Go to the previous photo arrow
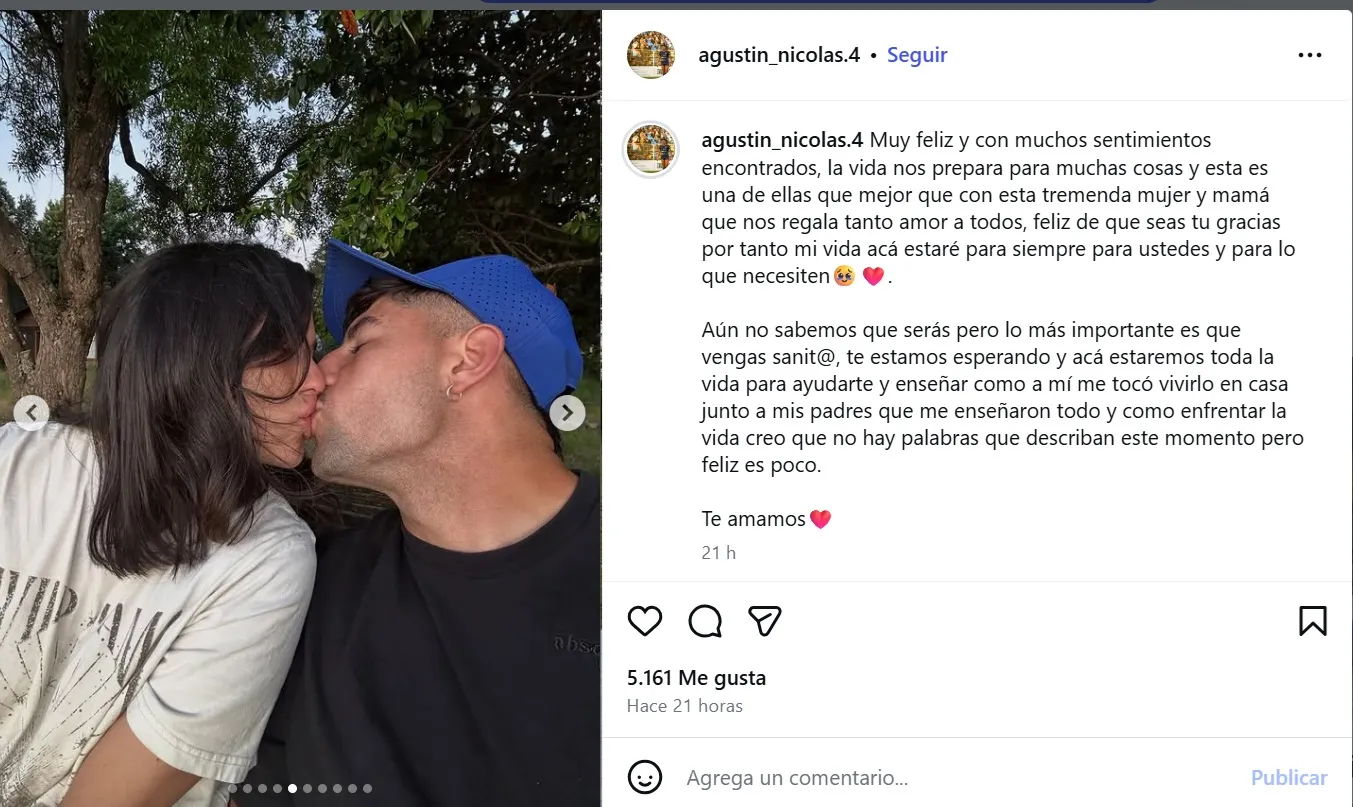Viewport: 1353px width, 807px height. [32, 412]
